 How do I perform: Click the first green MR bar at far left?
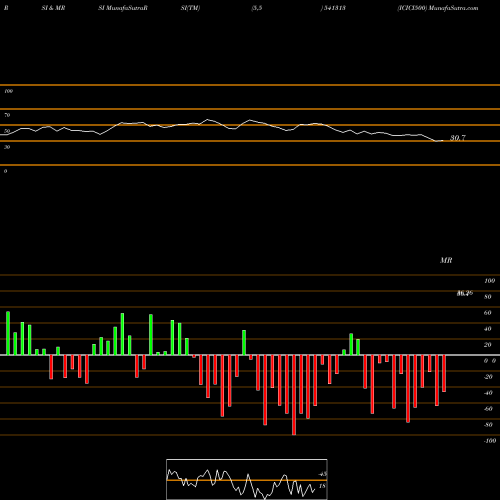pyautogui.click(x=8, y=333)
